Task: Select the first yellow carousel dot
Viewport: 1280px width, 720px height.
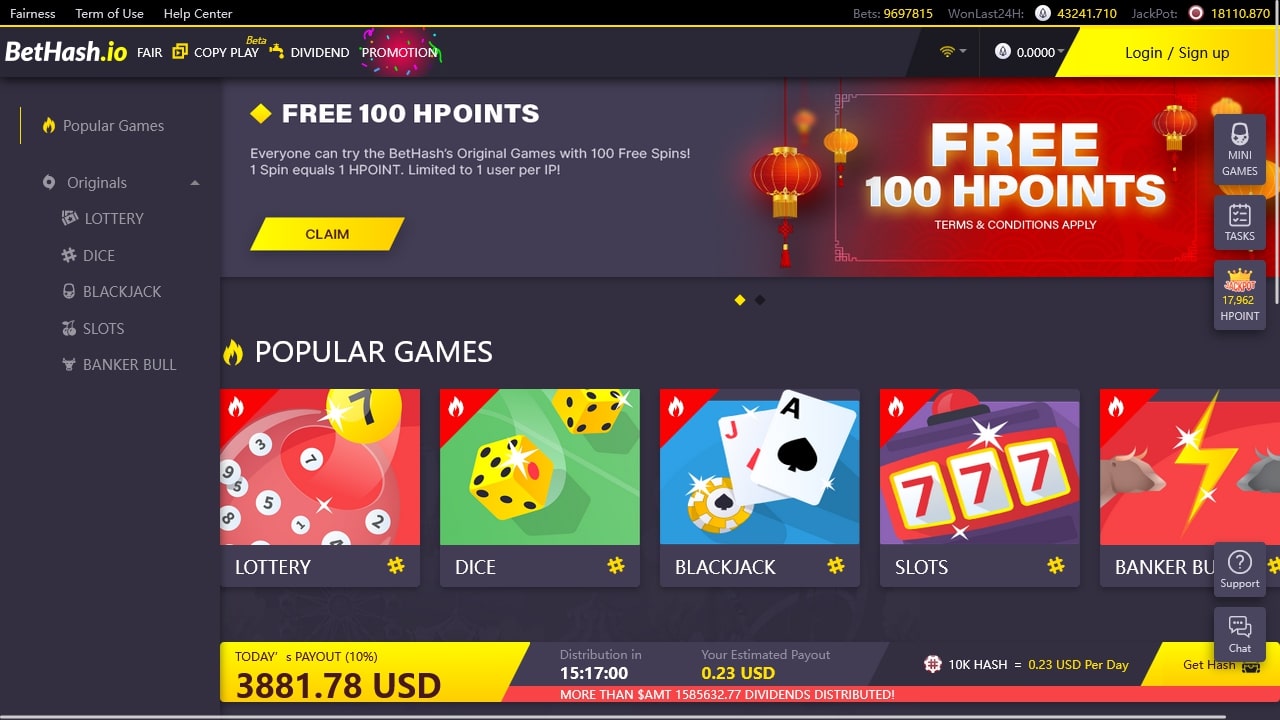Action: pos(740,300)
